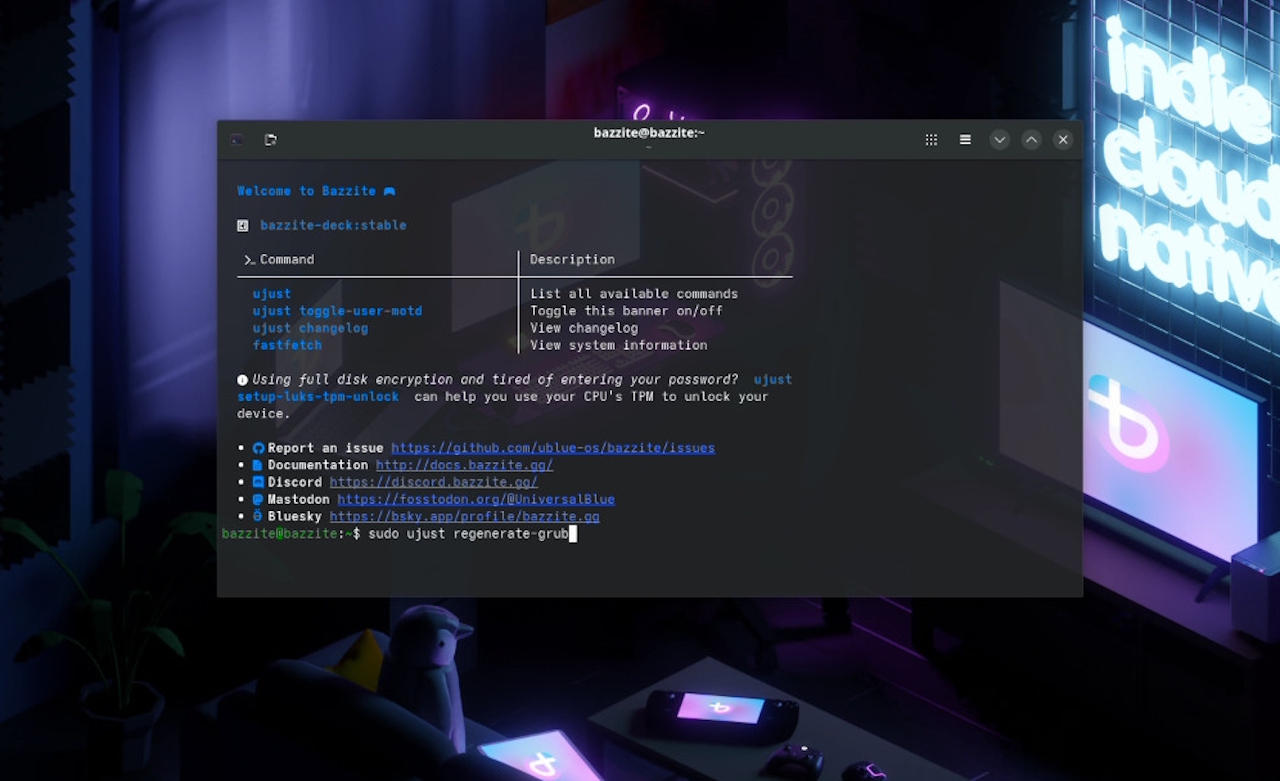Click the gamepad icon after Welcome to Bazzite
Image resolution: width=1280 pixels, height=781 pixels.
pos(388,190)
